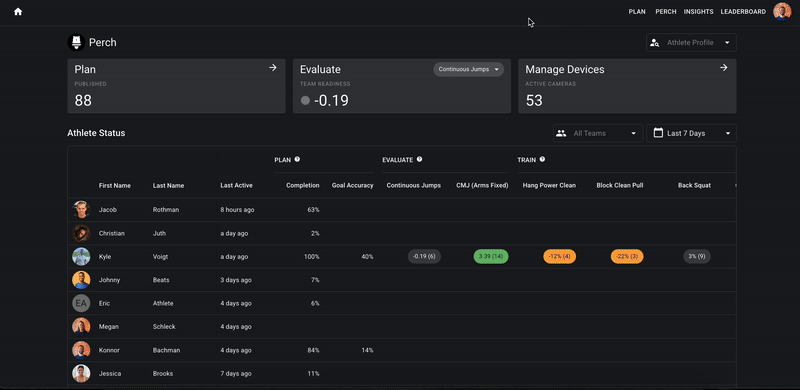Open the INSIGHTS navigation item
The width and height of the screenshot is (800, 390).
tap(698, 12)
